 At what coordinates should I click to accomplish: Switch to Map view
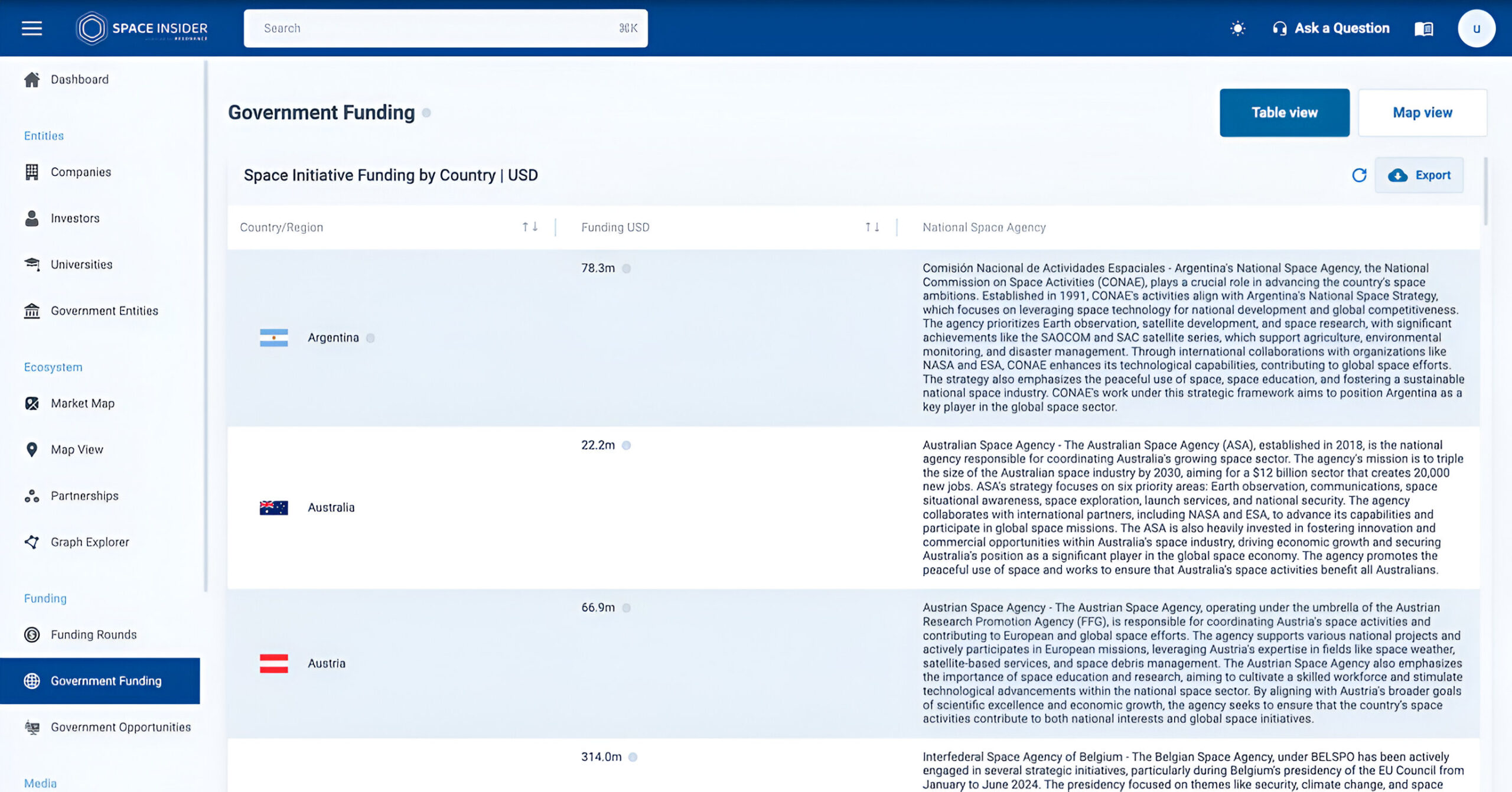click(1422, 113)
